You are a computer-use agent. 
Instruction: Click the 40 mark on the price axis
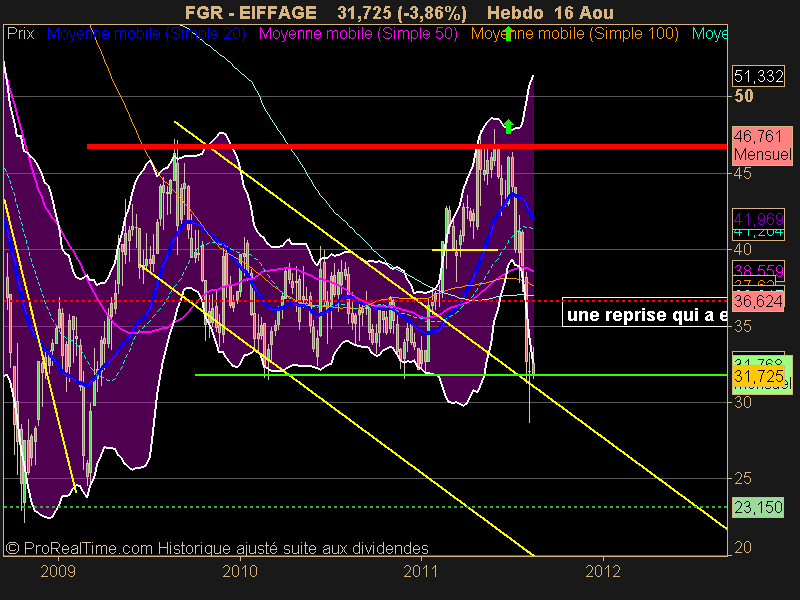coord(743,249)
